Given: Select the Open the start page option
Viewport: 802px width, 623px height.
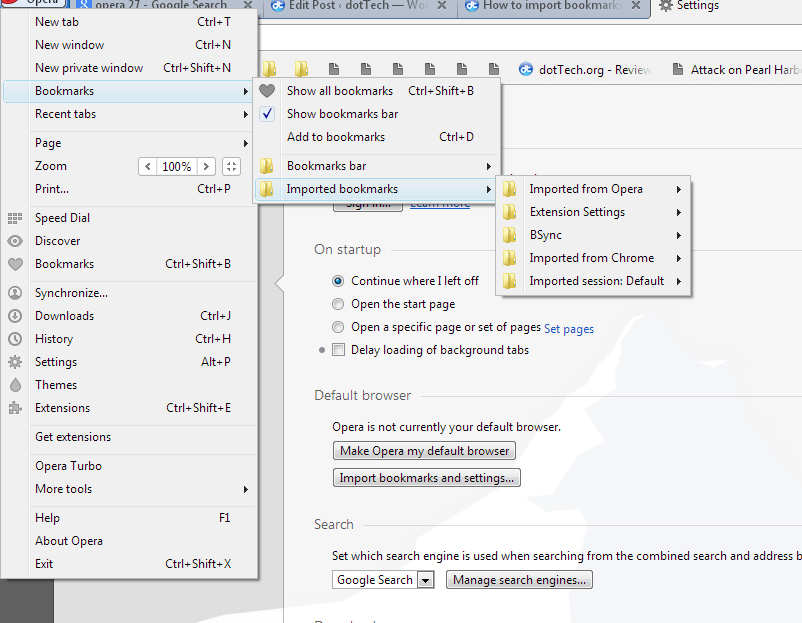Looking at the screenshot, I should click(337, 303).
